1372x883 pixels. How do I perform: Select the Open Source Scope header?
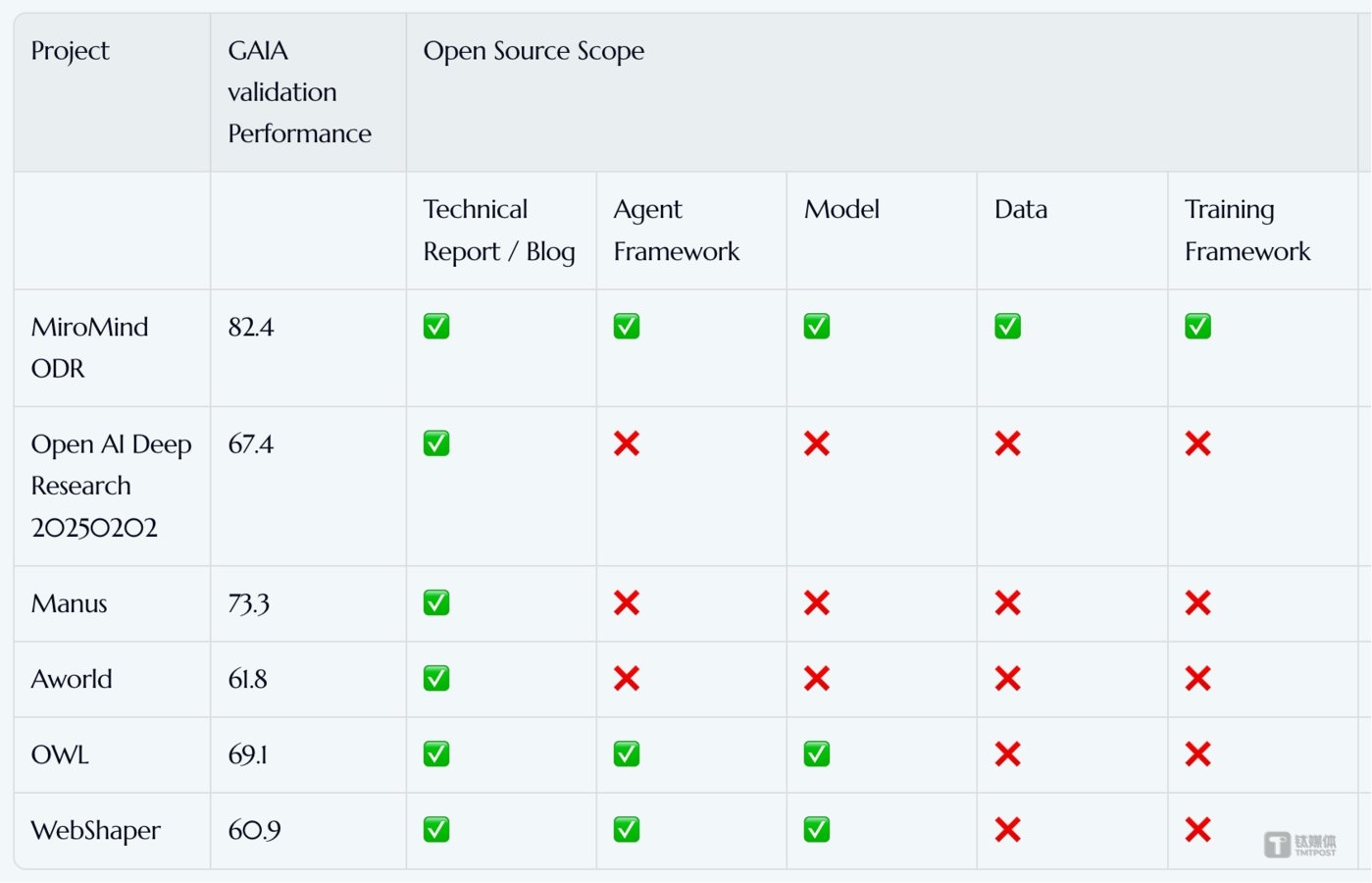point(534,51)
